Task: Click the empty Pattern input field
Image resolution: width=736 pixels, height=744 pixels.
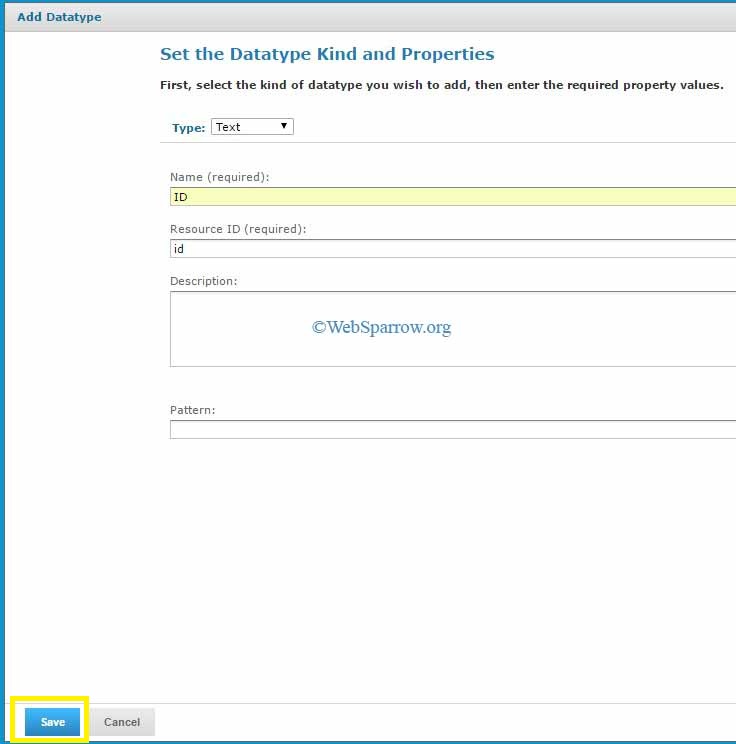Action: pos(453,430)
